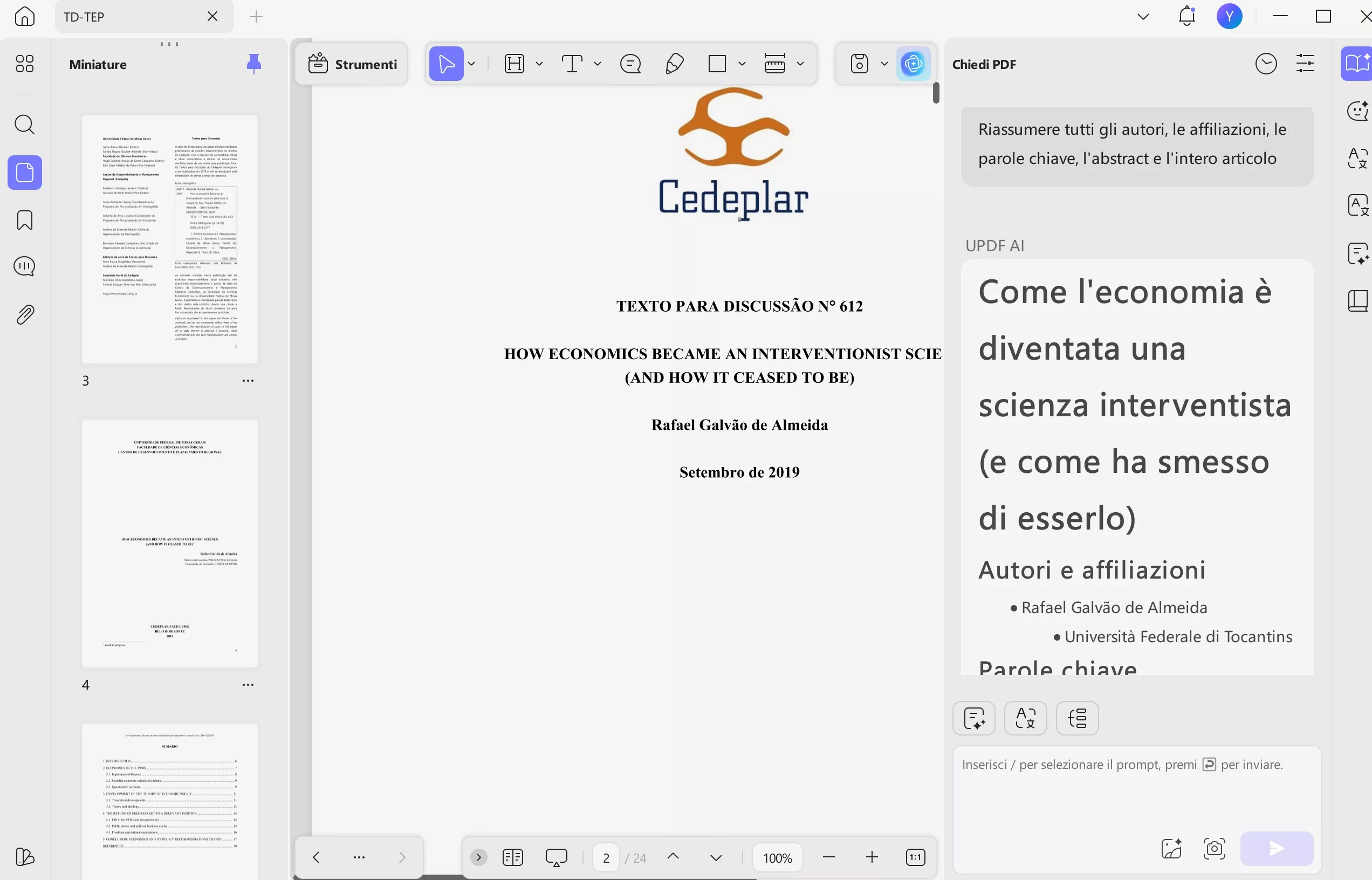Viewport: 1372px width, 880px height.
Task: Open page 3 thumbnail
Action: click(170, 239)
